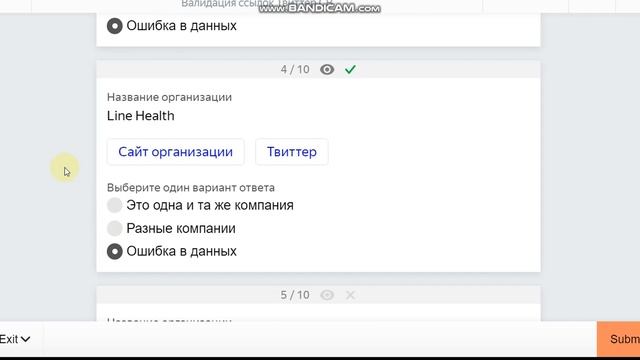The width and height of the screenshot is (640, 360).
Task: Click the '4 / 10' task counter
Action: (x=295, y=69)
